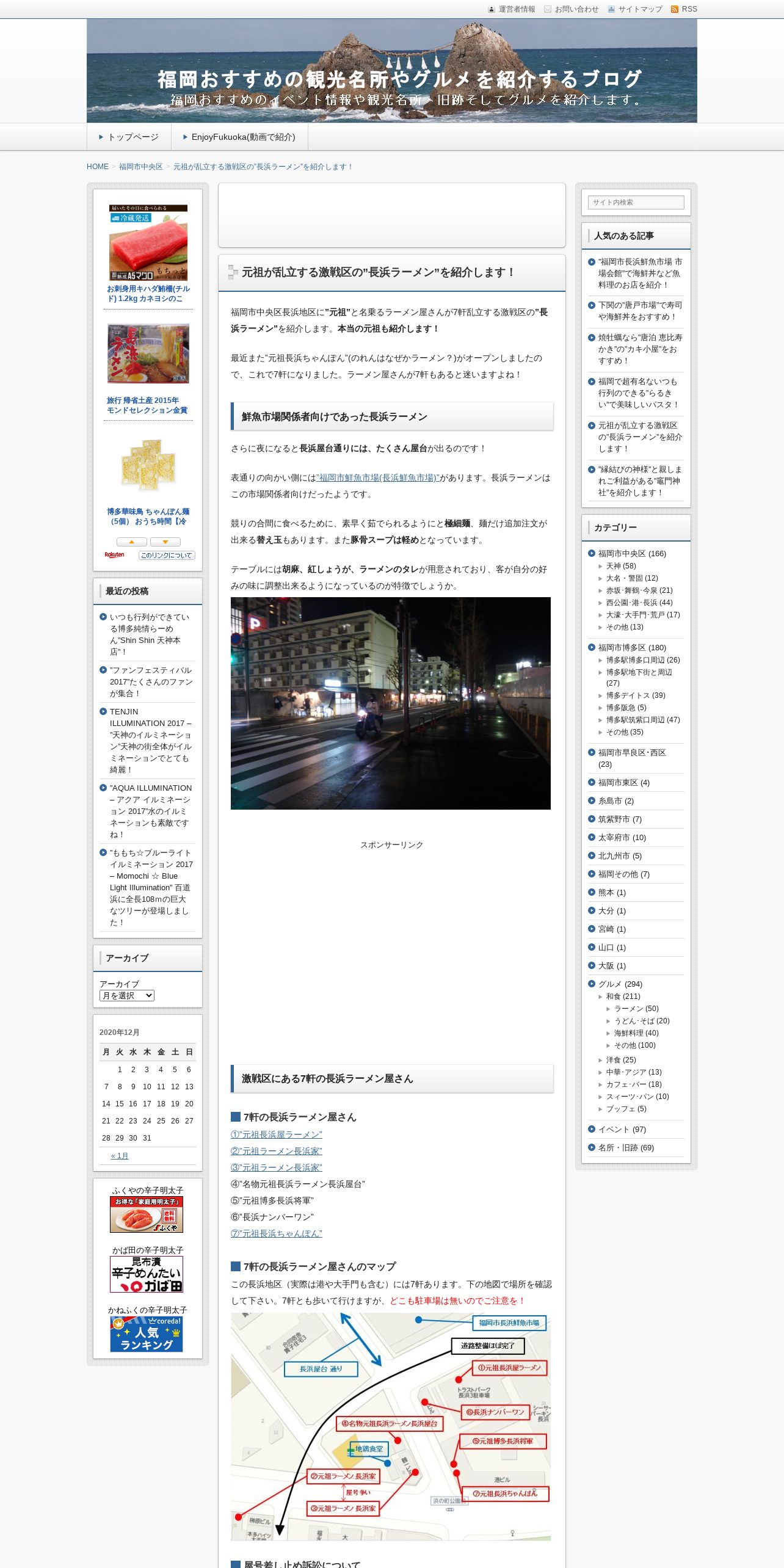This screenshot has width=784, height=1568.
Task: Open recent post TENJIN ILLUMINATION 2017
Action: coord(151,741)
